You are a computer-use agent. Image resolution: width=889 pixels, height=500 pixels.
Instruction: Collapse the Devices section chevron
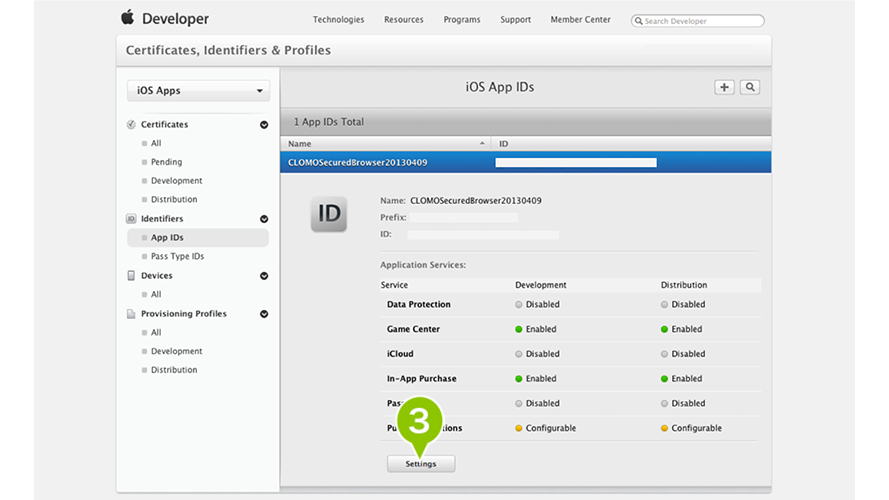click(x=264, y=276)
